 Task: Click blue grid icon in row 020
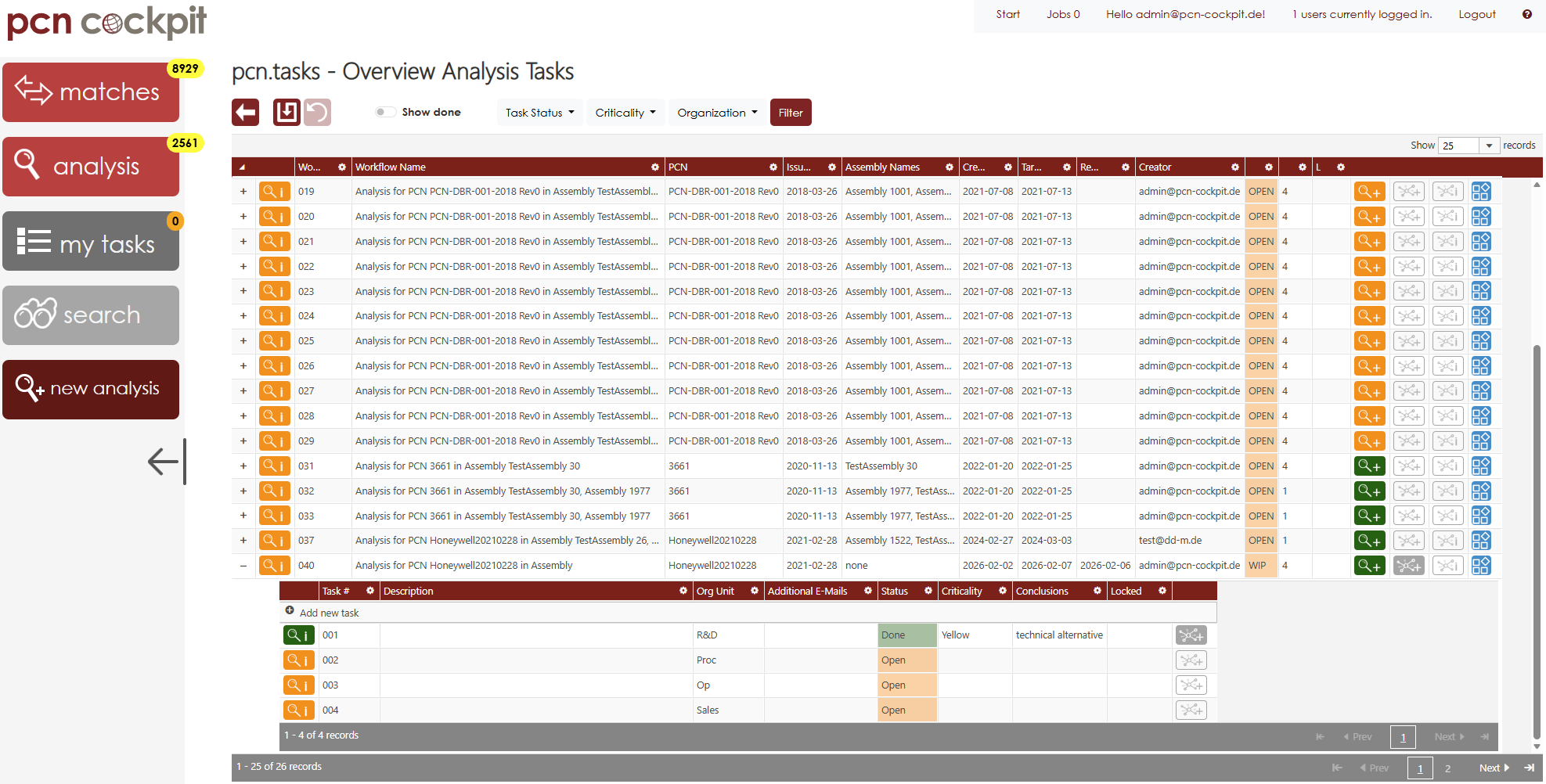[x=1481, y=217]
